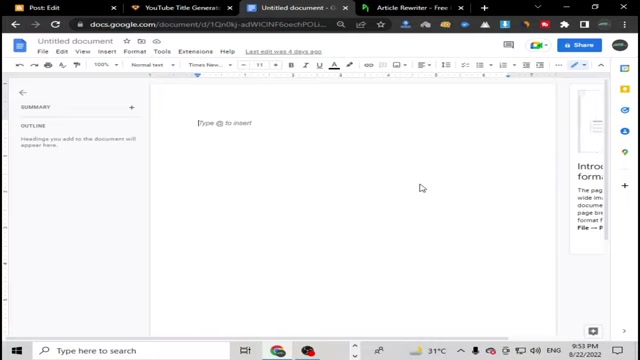Increase font size with plus button

pyautogui.click(x=276, y=65)
